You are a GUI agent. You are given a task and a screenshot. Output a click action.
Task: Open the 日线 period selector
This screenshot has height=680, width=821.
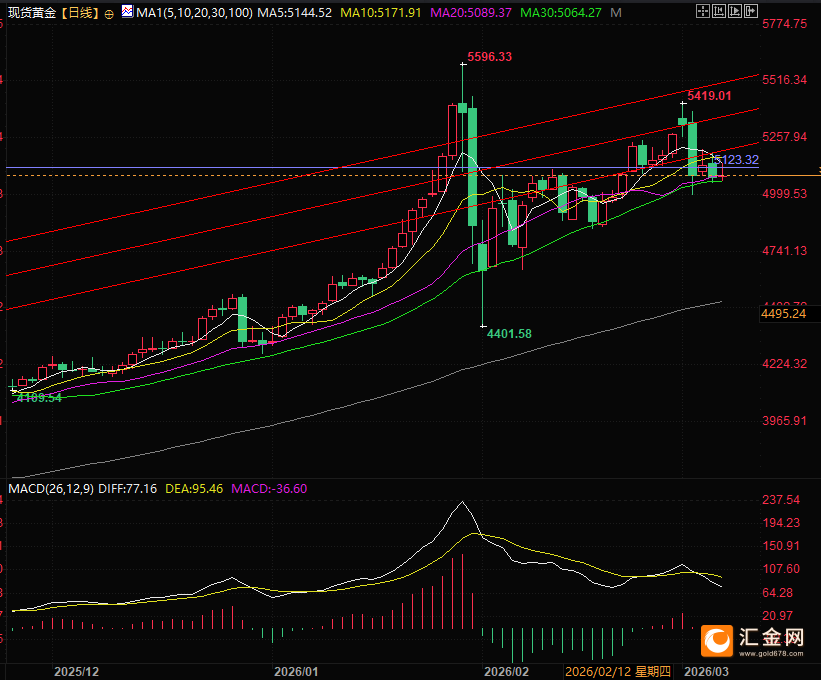(81, 13)
